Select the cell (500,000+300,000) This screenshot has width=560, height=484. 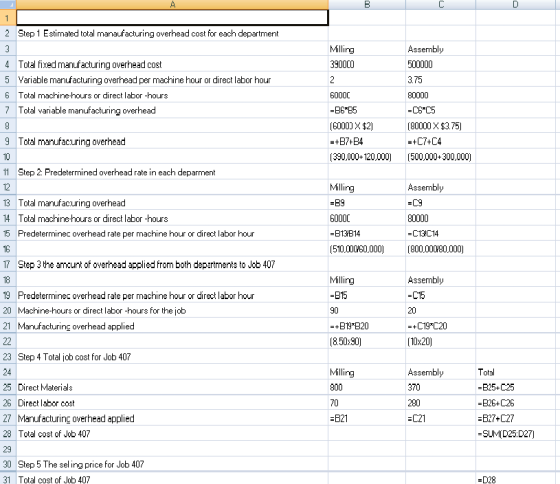[440, 157]
